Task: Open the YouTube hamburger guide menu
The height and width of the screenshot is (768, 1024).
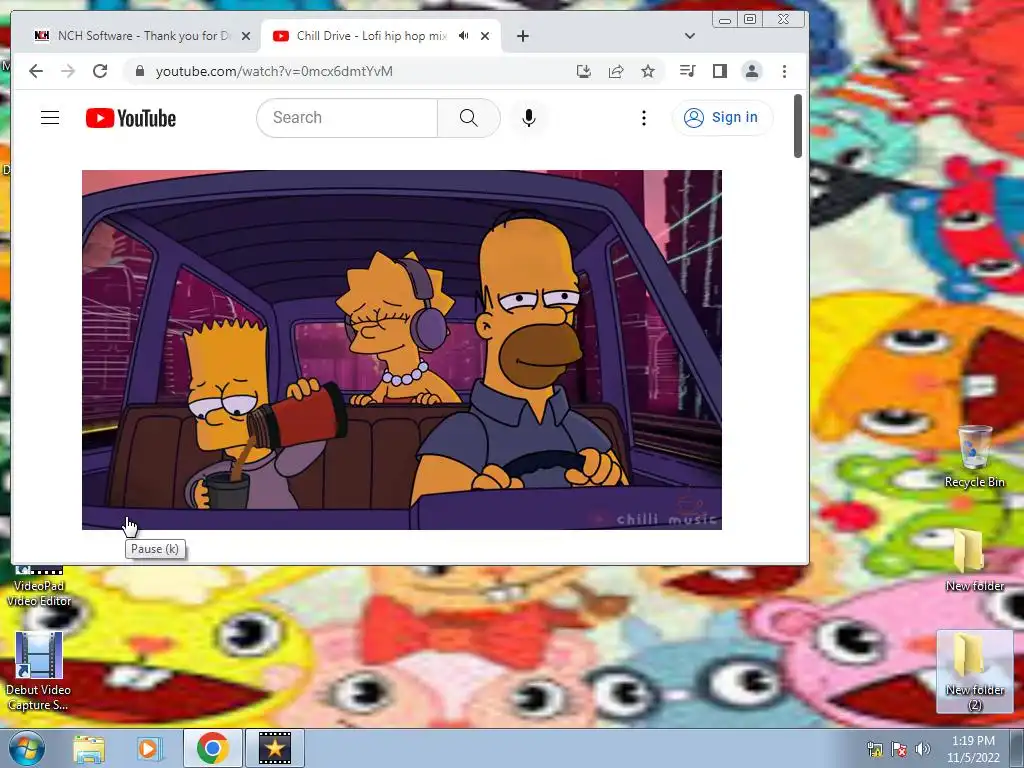Action: (x=50, y=118)
